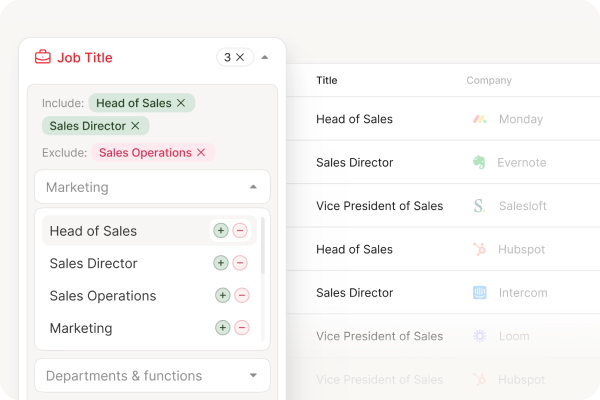Include Head of Sales with plus icon

[x=221, y=231]
